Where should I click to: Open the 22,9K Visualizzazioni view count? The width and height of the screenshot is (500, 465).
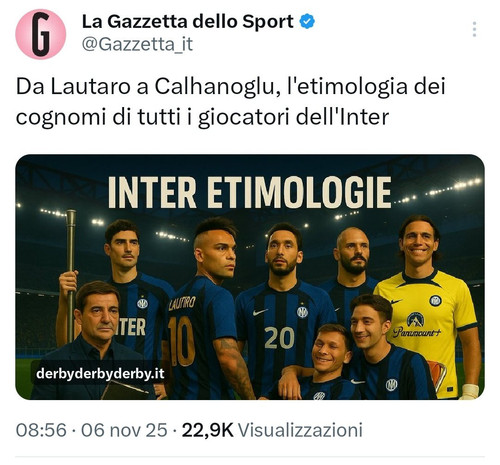pos(272,430)
